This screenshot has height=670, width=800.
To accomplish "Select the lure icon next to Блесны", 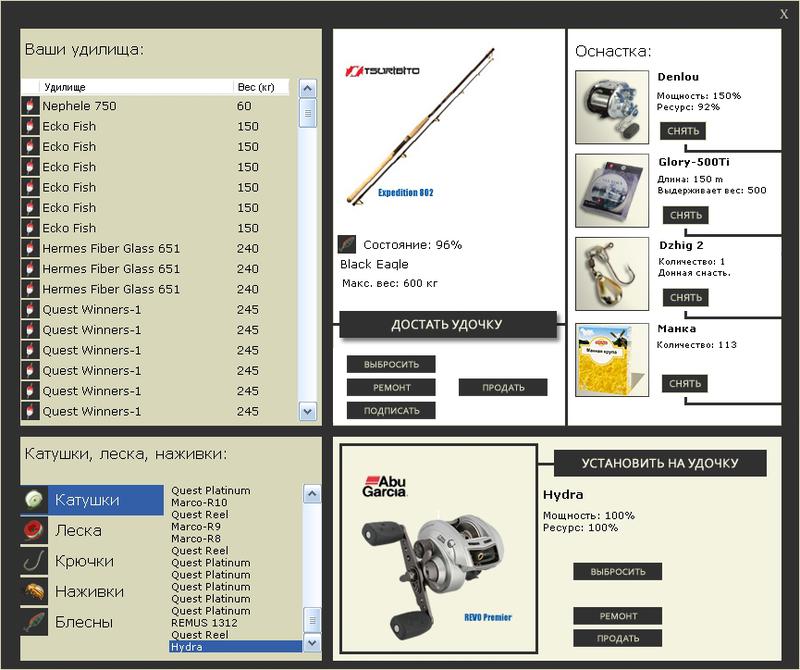I will pyautogui.click(x=34, y=622).
